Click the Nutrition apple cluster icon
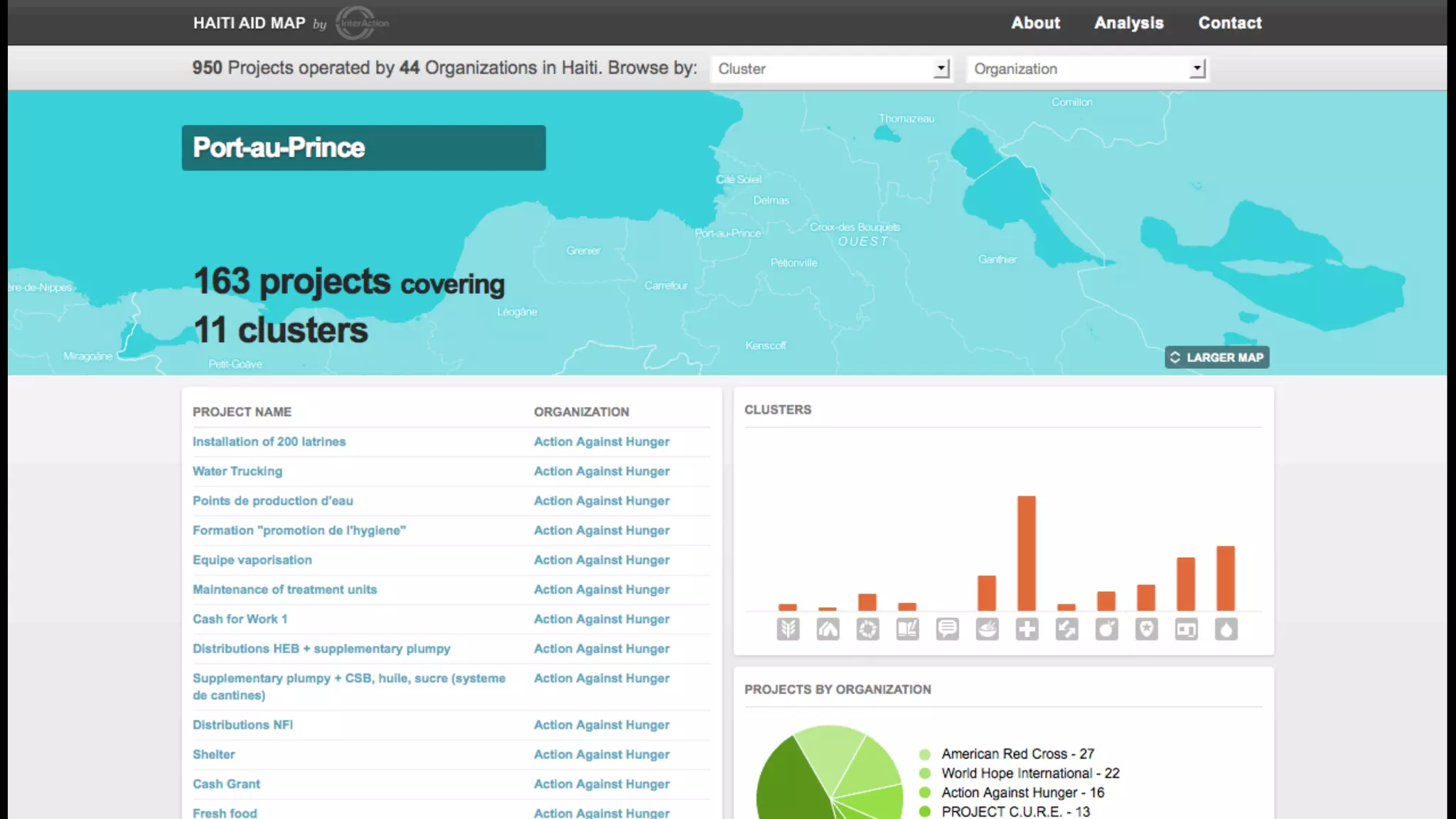The image size is (1456, 819). (1106, 629)
